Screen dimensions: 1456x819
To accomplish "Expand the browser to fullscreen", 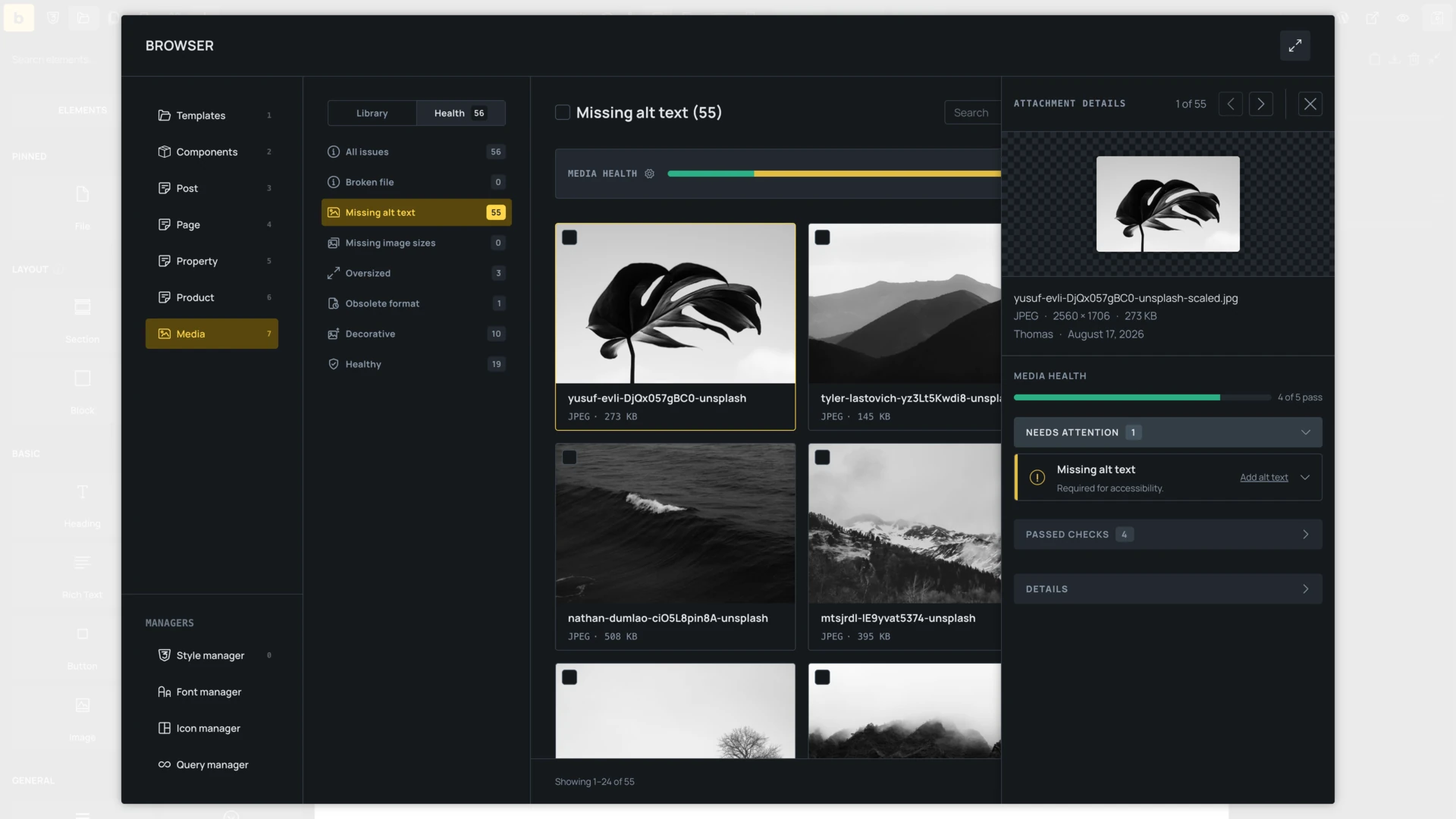I will click(x=1294, y=45).
